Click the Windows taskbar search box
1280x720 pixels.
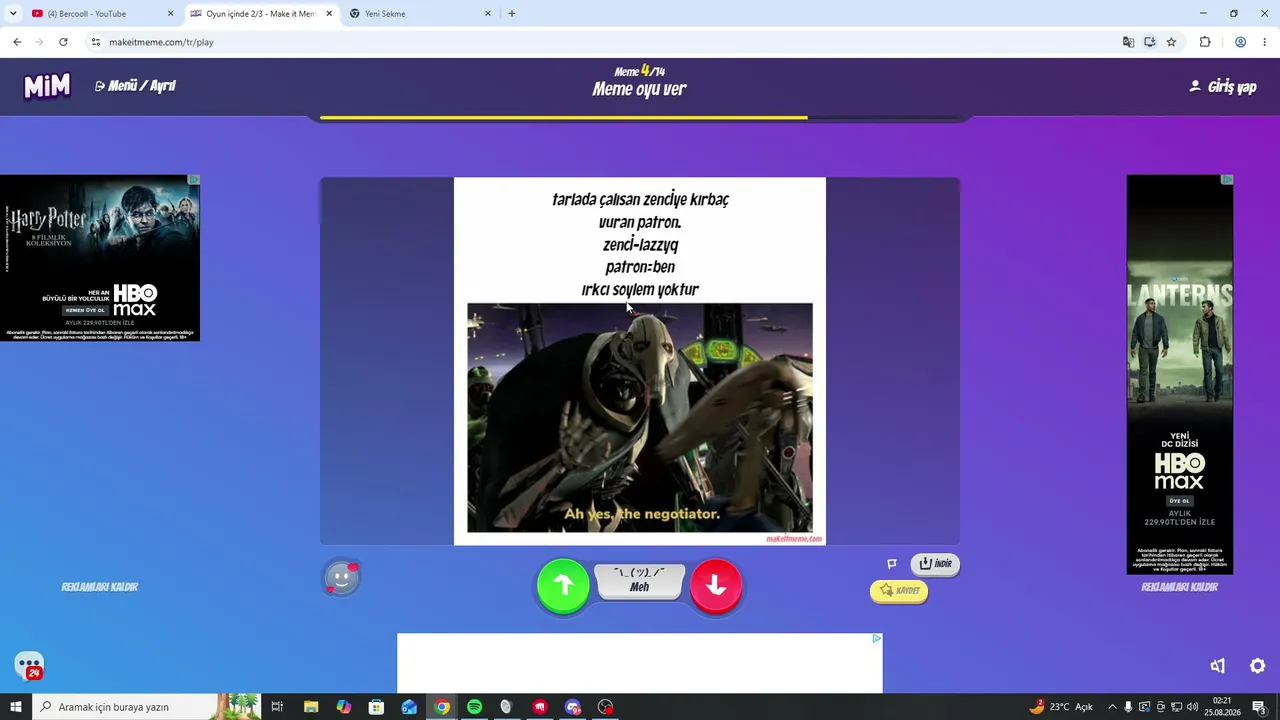[x=146, y=707]
